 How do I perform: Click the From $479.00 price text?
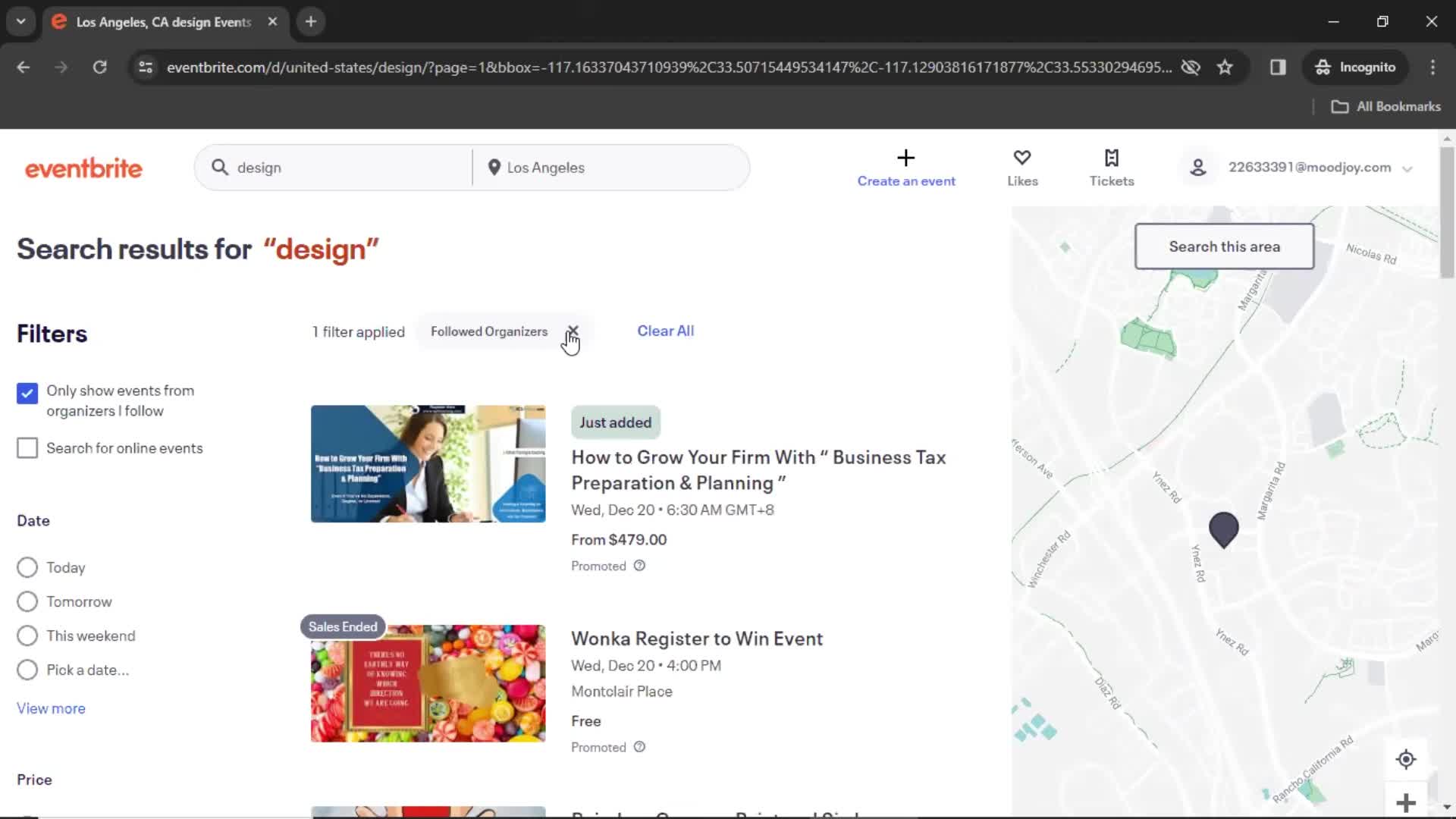[x=619, y=539]
